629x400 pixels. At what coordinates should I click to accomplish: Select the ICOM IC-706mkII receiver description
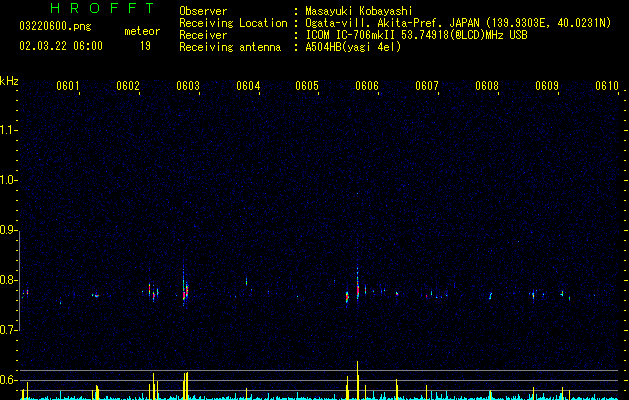point(416,35)
